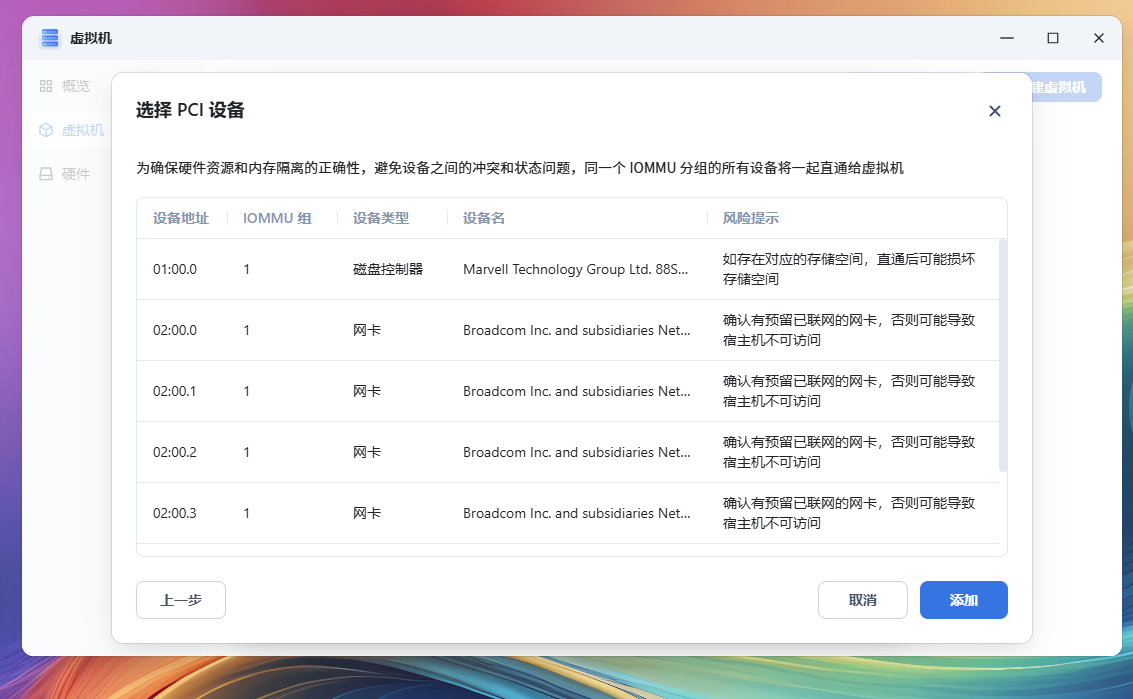Click the 硬件 hardware drive icon

(x=46, y=174)
